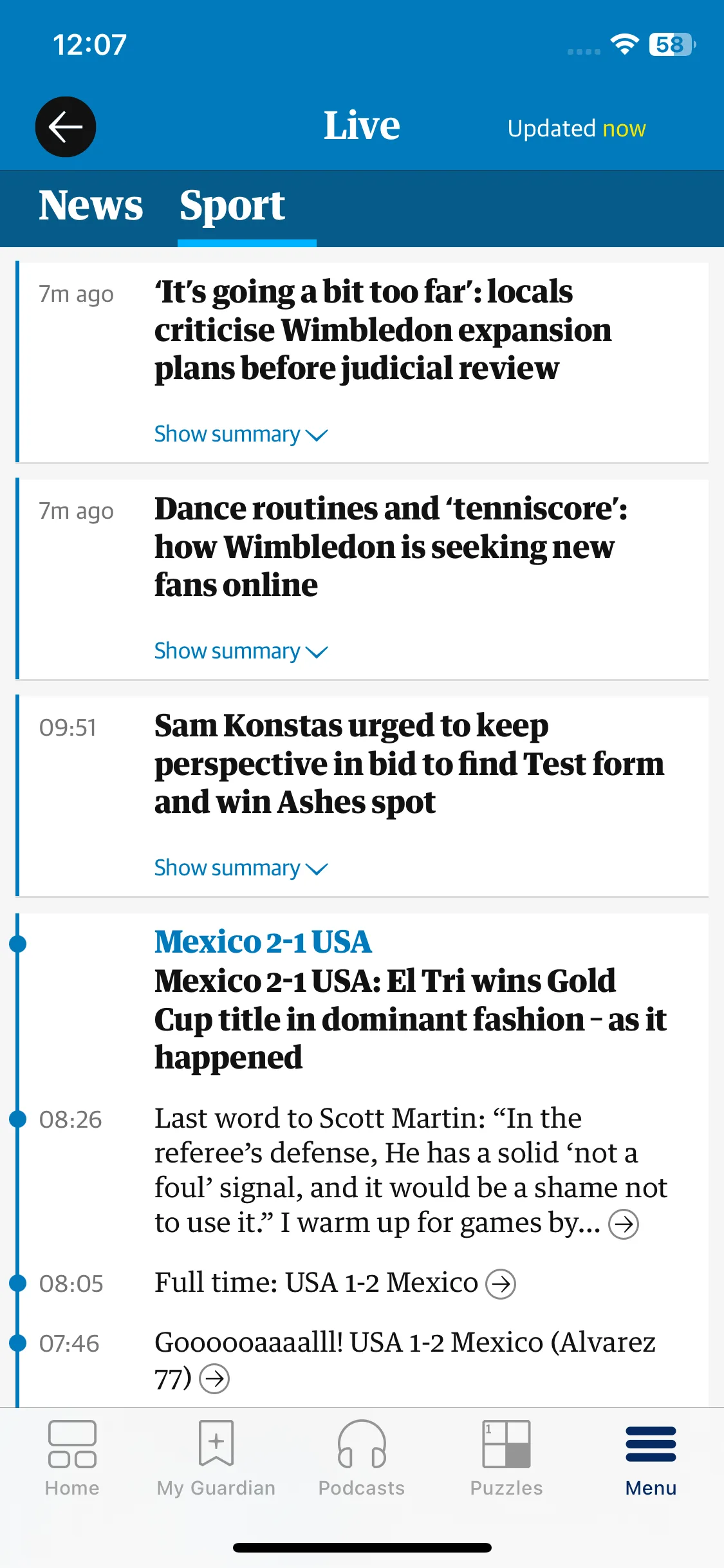Image resolution: width=724 pixels, height=1568 pixels.
Task: Select the Sport tab
Action: coord(232,207)
